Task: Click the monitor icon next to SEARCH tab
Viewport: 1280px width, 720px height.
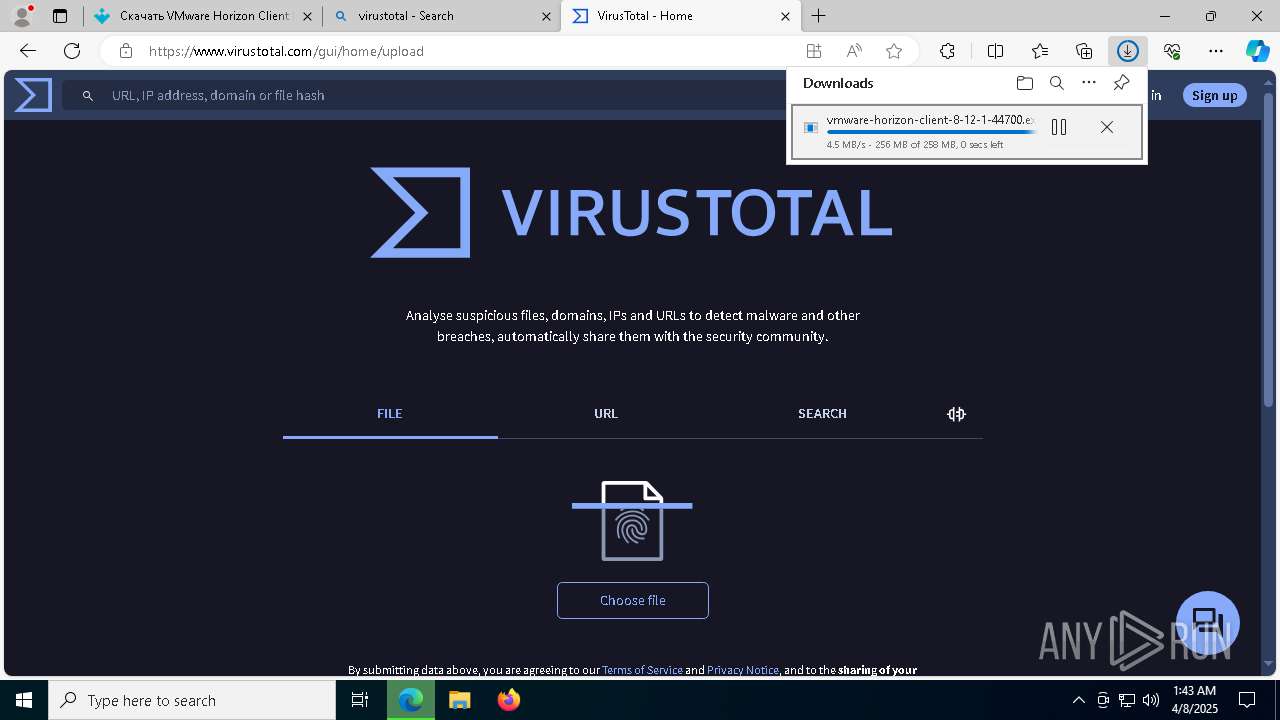Action: tap(956, 414)
